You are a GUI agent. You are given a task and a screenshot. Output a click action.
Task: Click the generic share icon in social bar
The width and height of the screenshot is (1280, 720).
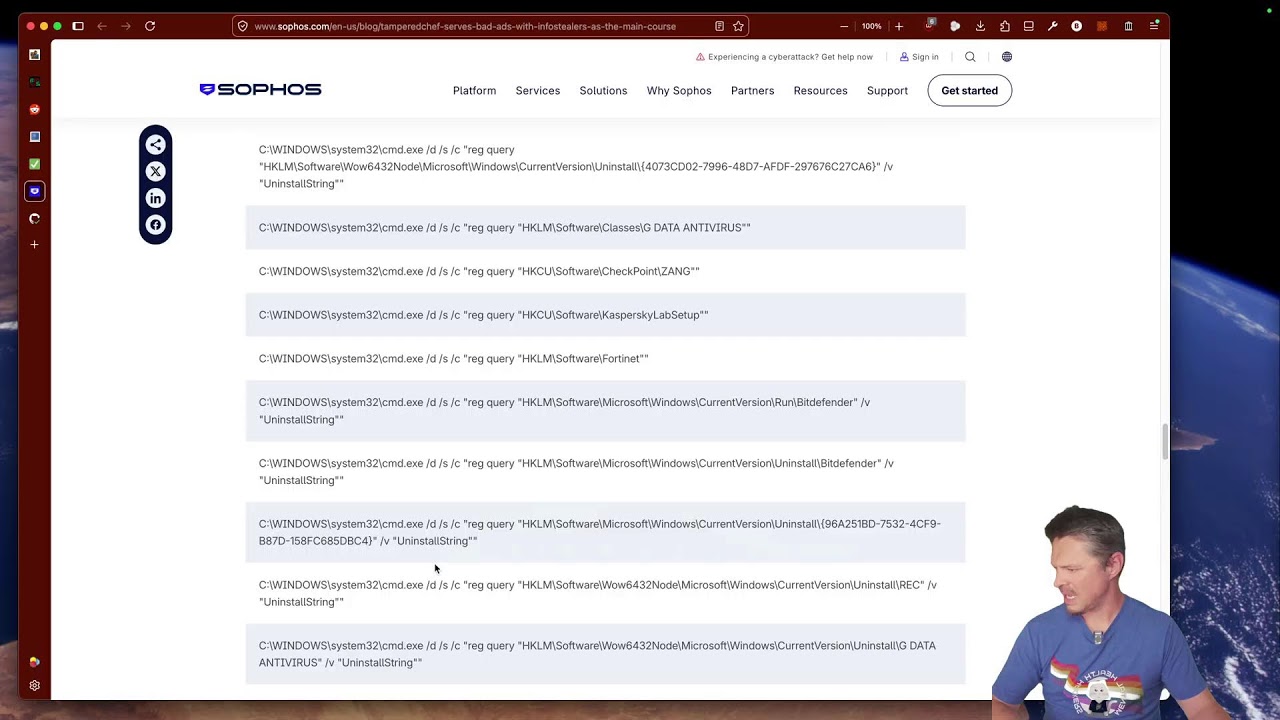point(155,145)
